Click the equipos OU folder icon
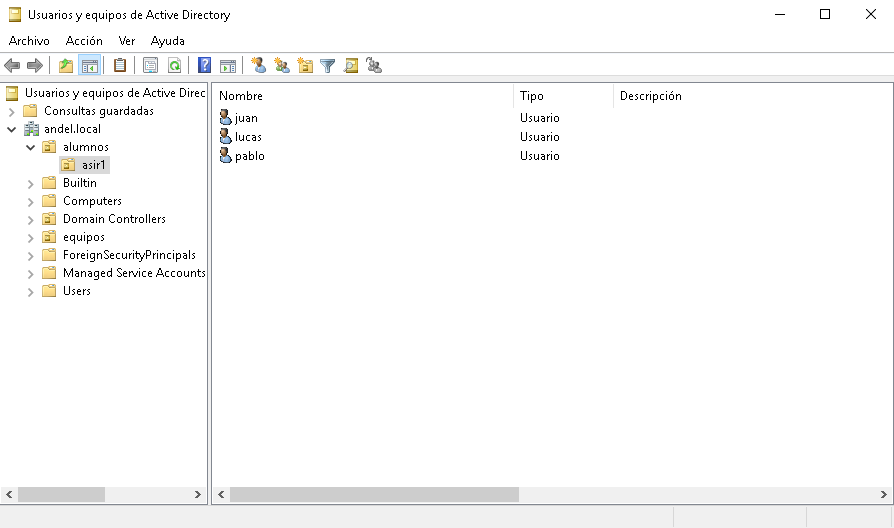 [50, 237]
